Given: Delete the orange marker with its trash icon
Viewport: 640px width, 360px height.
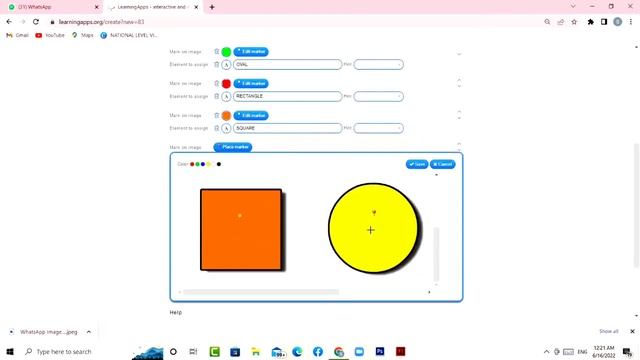Looking at the screenshot, I should 217,115.
